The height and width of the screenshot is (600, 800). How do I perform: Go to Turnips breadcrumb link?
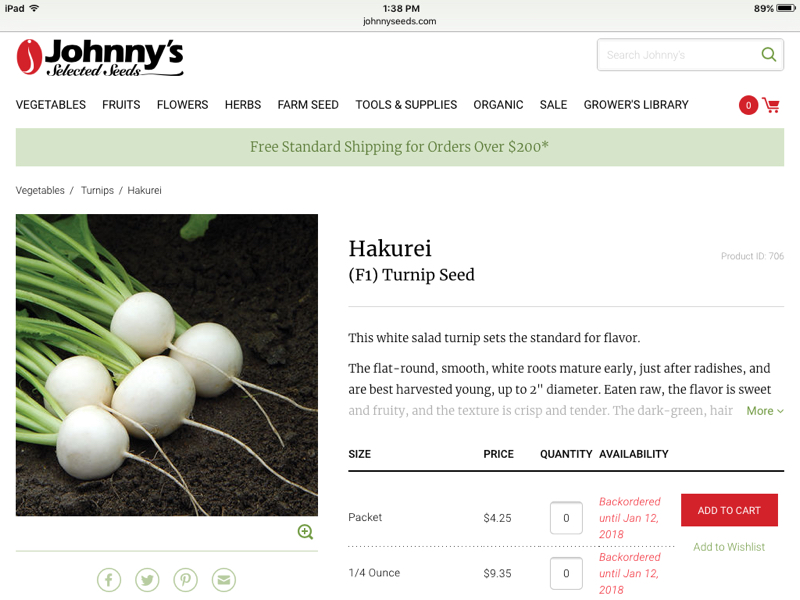[x=97, y=190]
